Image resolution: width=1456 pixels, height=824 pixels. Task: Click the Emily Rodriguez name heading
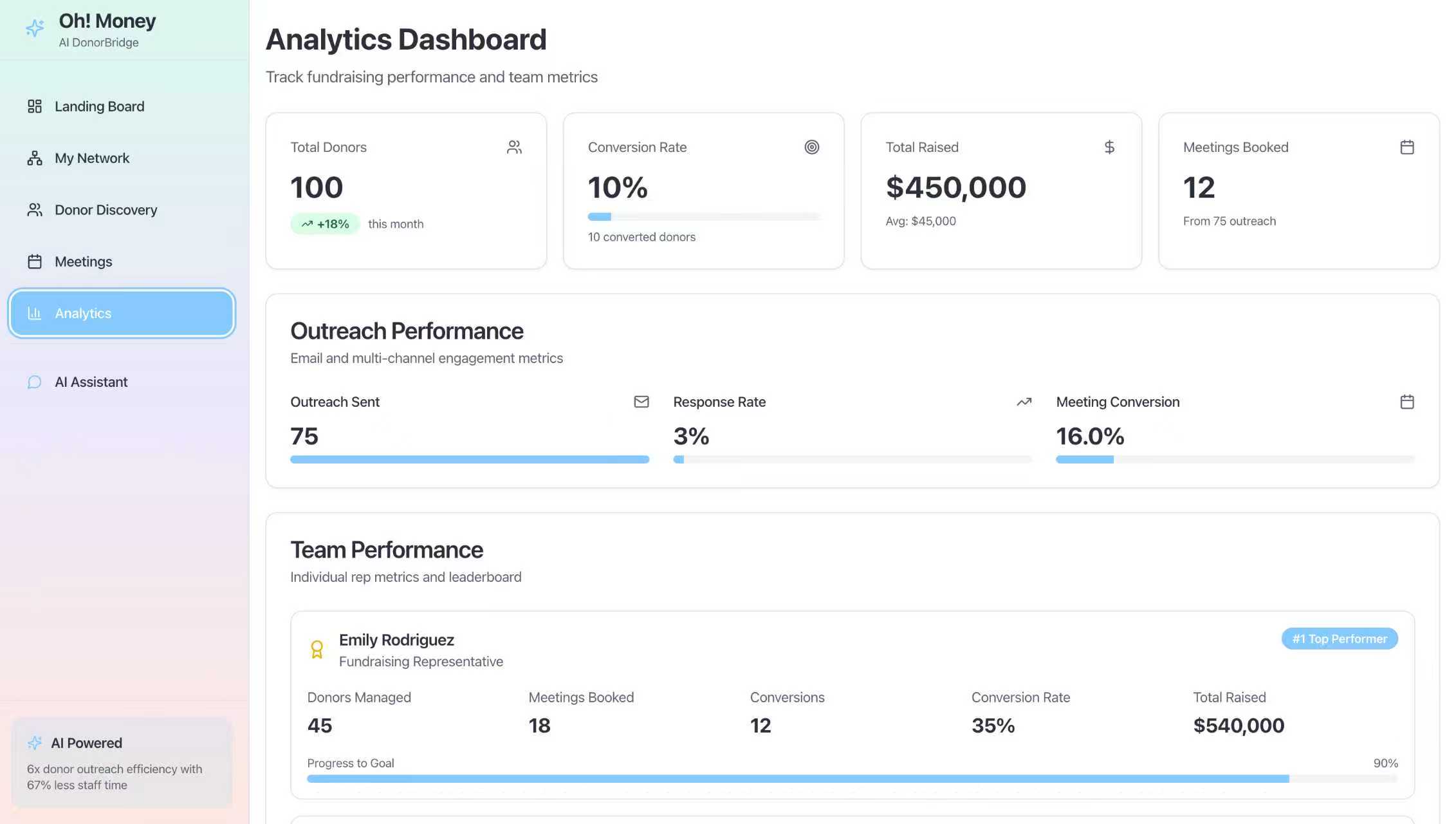click(x=396, y=640)
